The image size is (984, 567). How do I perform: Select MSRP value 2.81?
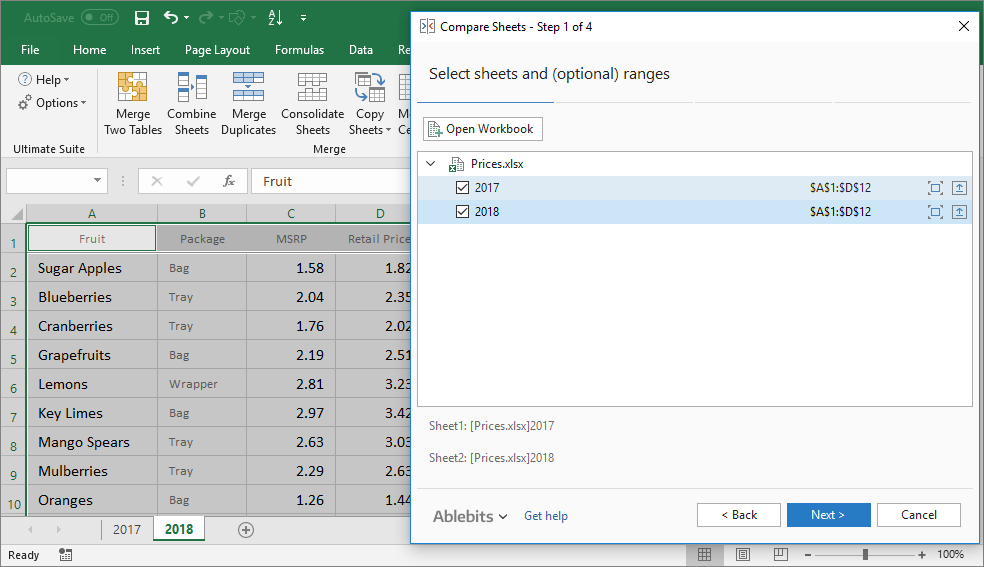tap(291, 384)
